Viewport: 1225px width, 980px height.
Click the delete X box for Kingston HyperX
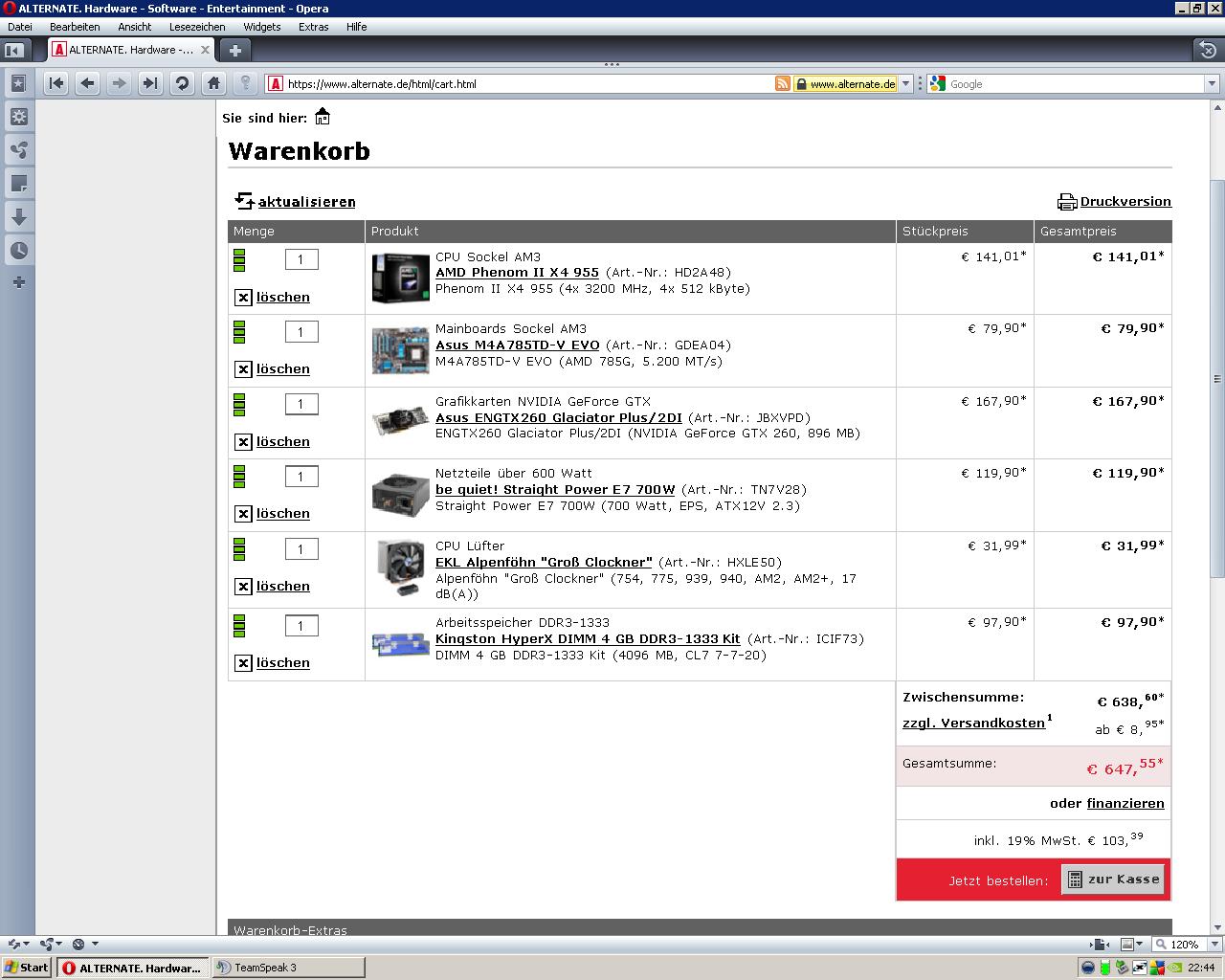click(243, 663)
